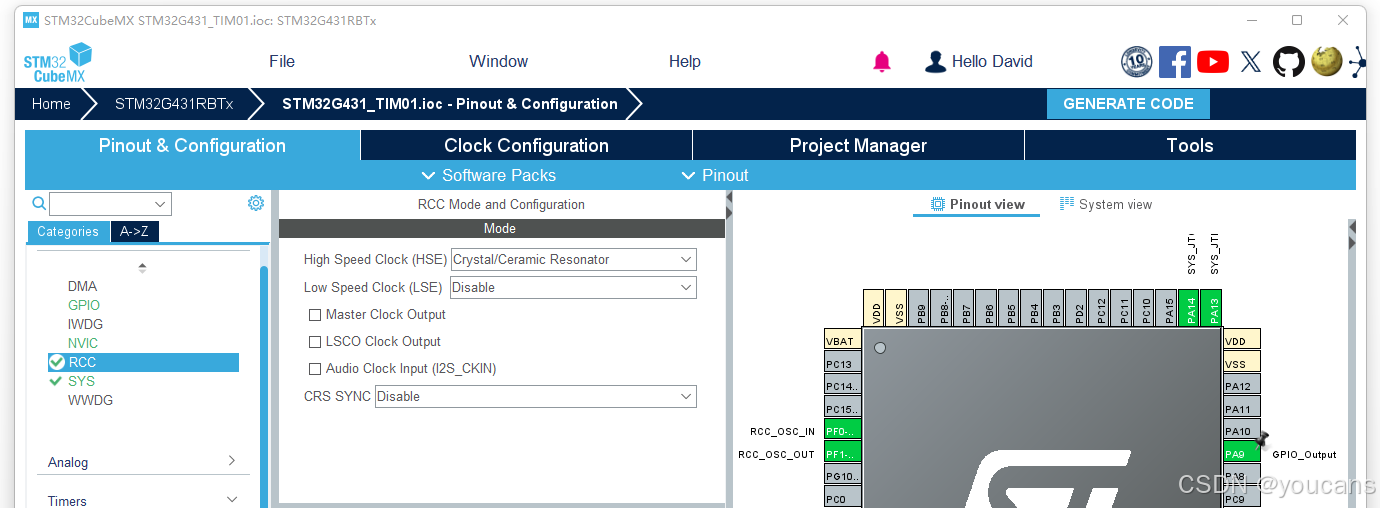Viewport: 1380px width, 508px height.
Task: Click the STM32CubeMX logo
Action: click(58, 62)
